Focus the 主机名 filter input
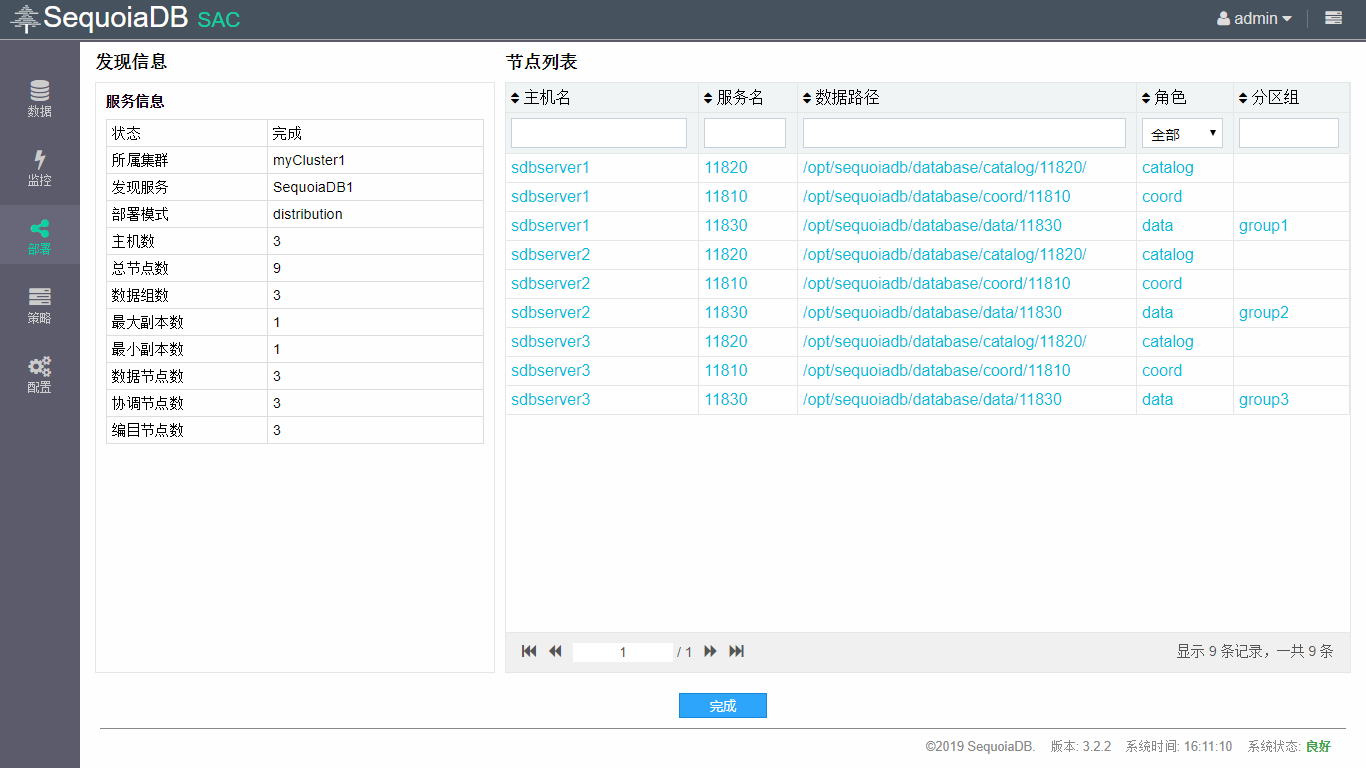Screen dimensions: 1366x768 [x=599, y=133]
